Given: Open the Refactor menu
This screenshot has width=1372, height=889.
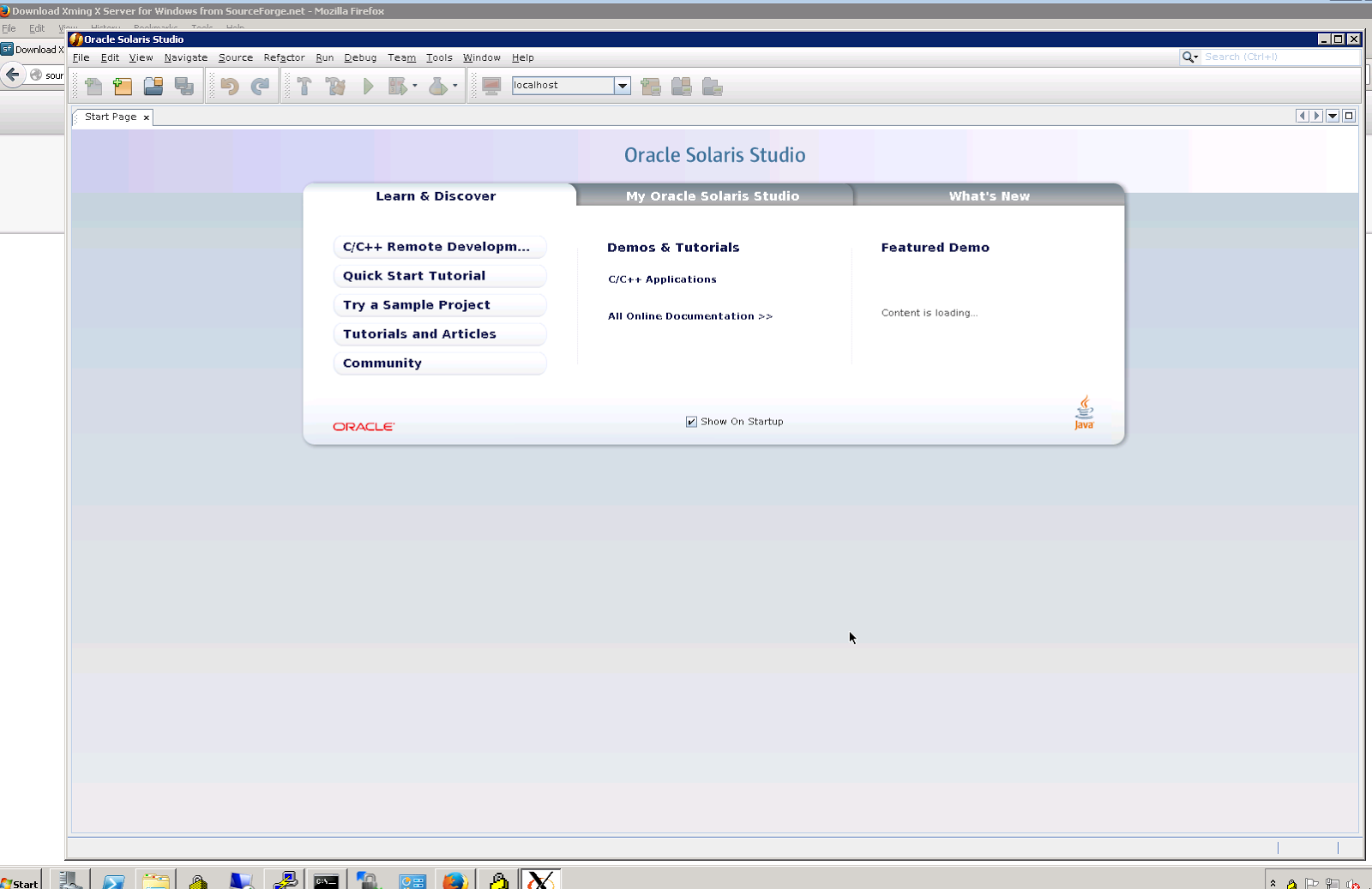Looking at the screenshot, I should (284, 57).
